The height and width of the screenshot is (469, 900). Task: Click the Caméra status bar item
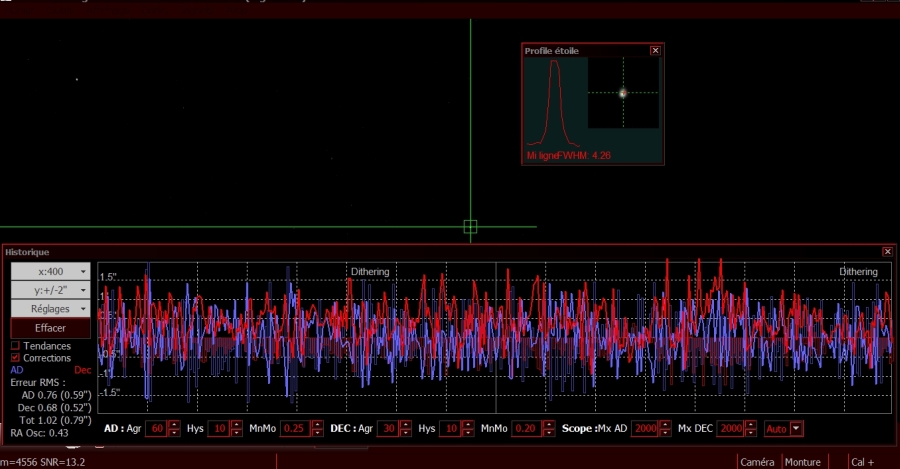(x=756, y=462)
